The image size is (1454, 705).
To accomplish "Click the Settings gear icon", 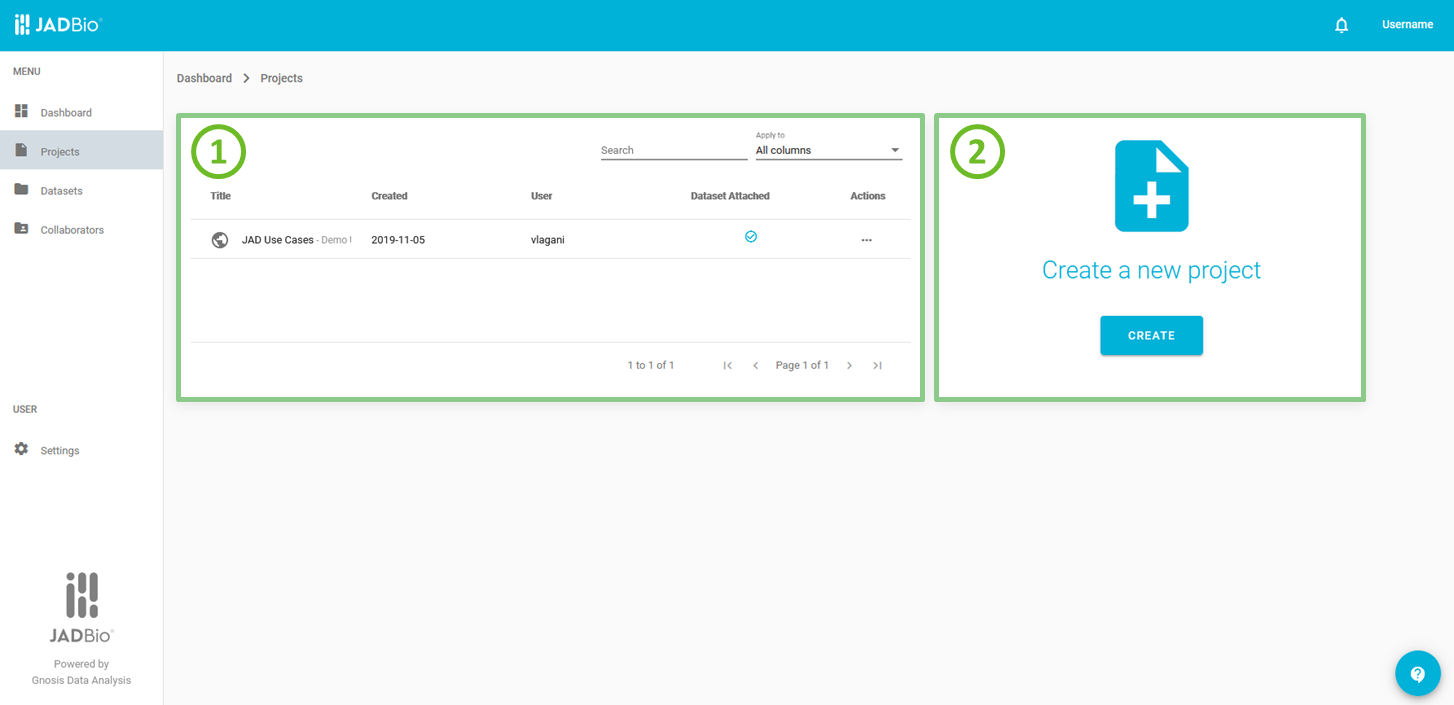I will [21, 449].
